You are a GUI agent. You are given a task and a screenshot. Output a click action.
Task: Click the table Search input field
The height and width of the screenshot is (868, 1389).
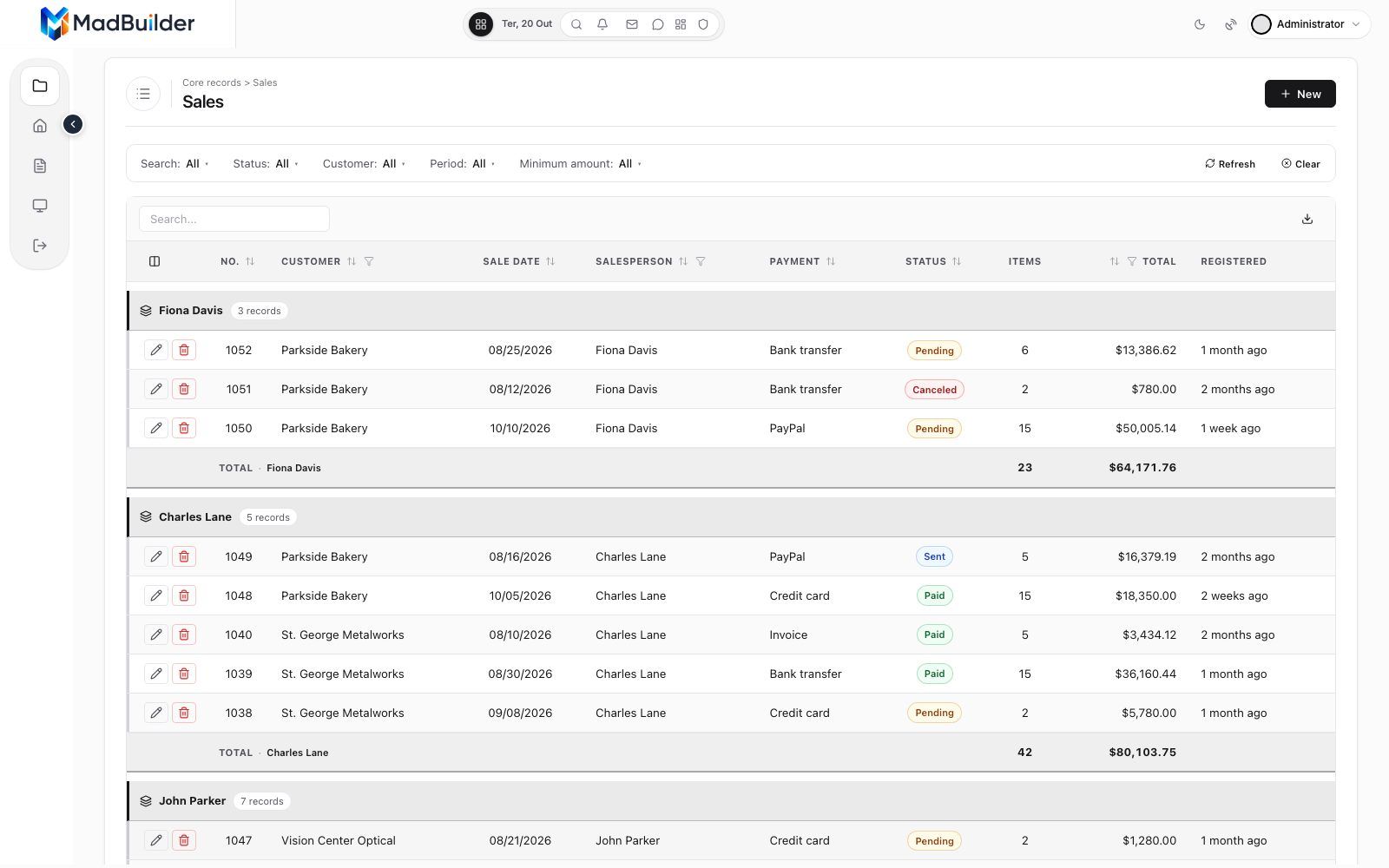pyautogui.click(x=234, y=219)
